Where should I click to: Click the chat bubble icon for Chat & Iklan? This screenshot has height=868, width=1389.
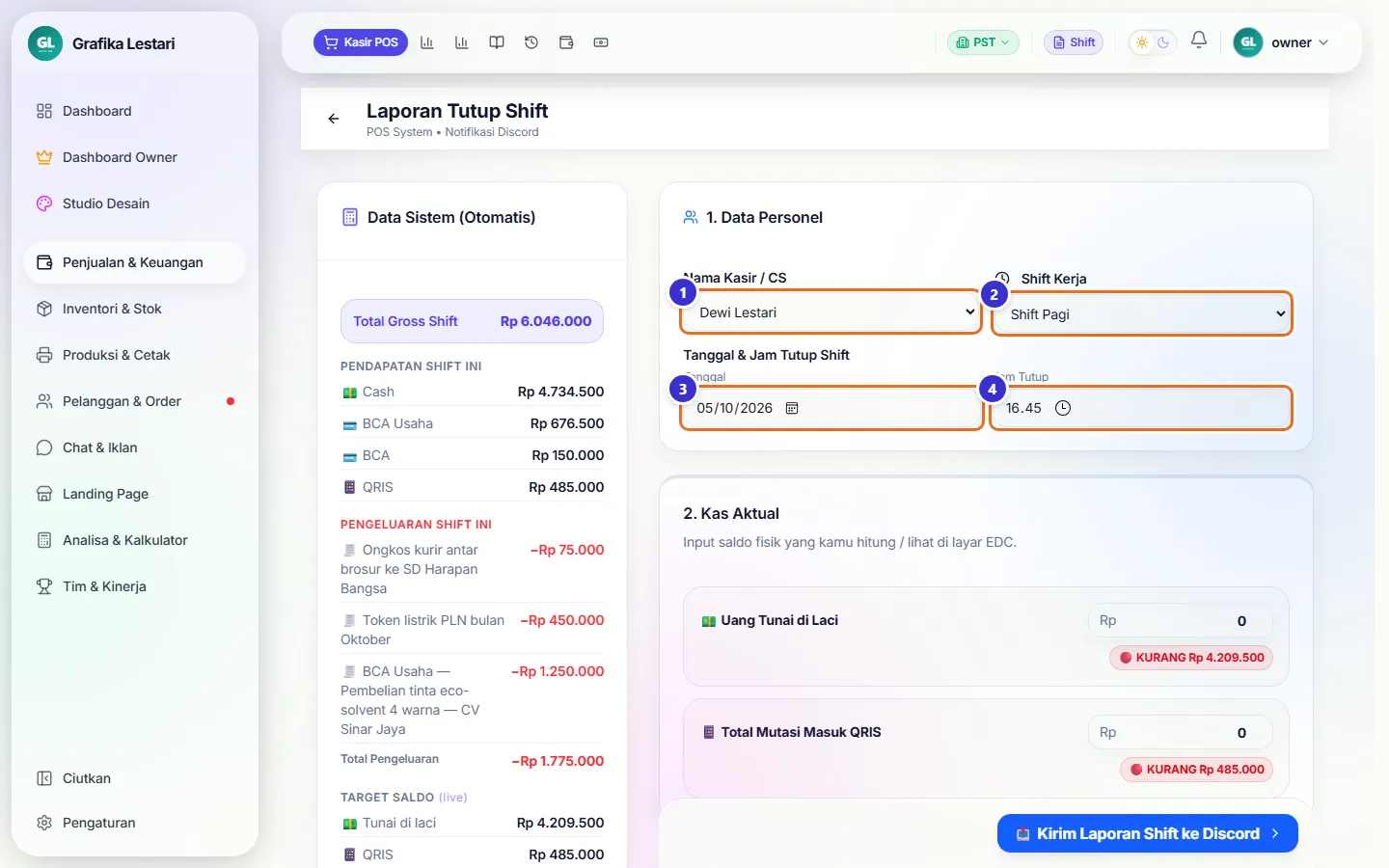pos(44,448)
